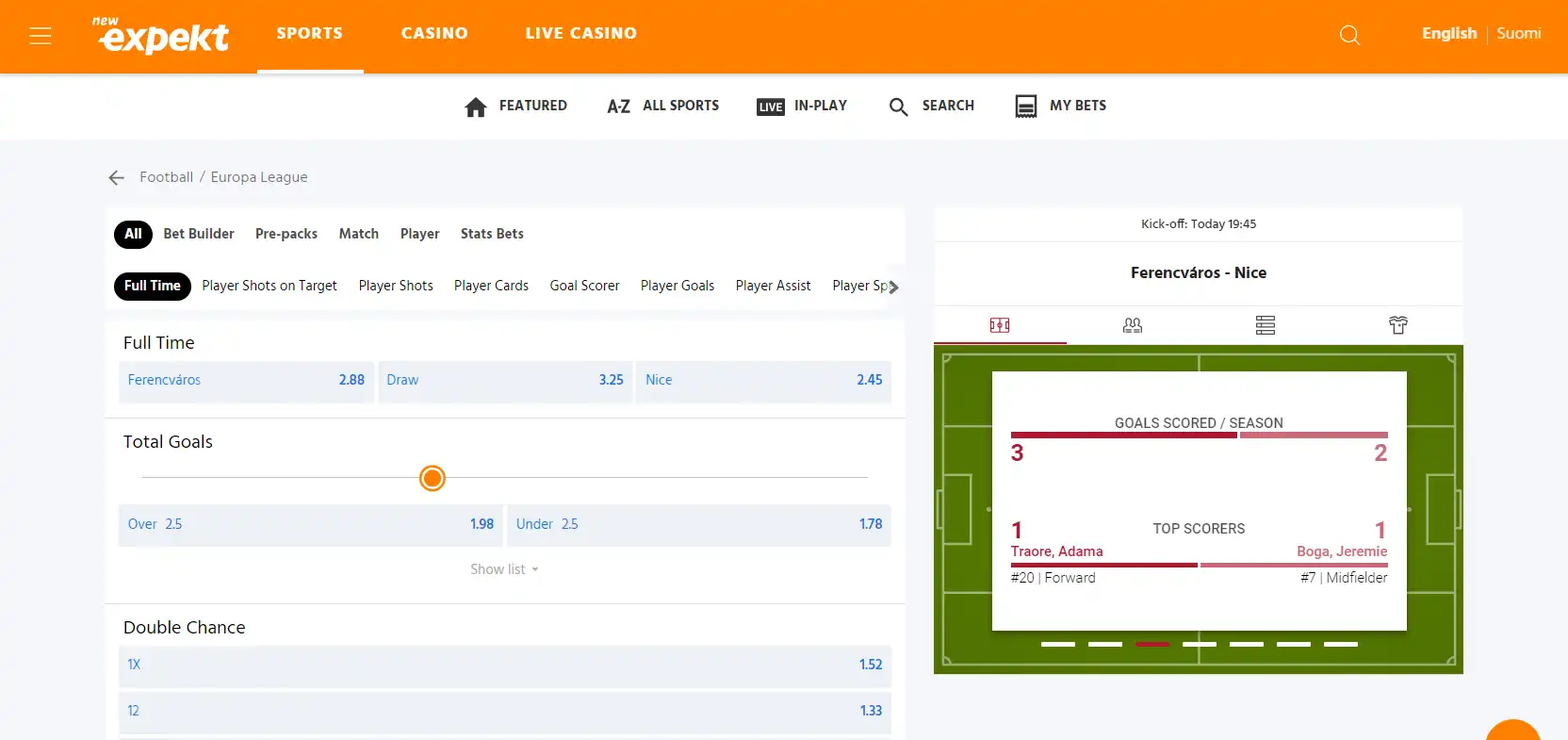Screen dimensions: 1568x740
Task: Select English language
Action: click(1449, 34)
